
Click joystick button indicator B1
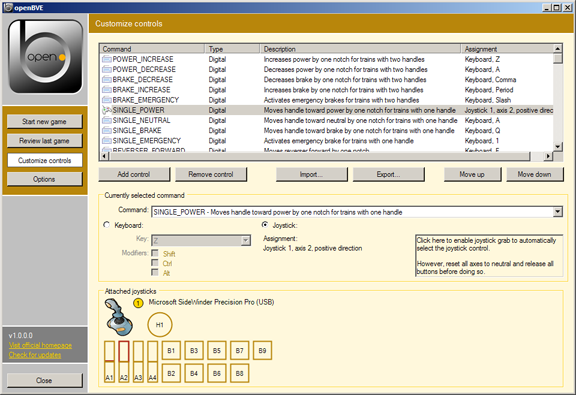(x=171, y=351)
